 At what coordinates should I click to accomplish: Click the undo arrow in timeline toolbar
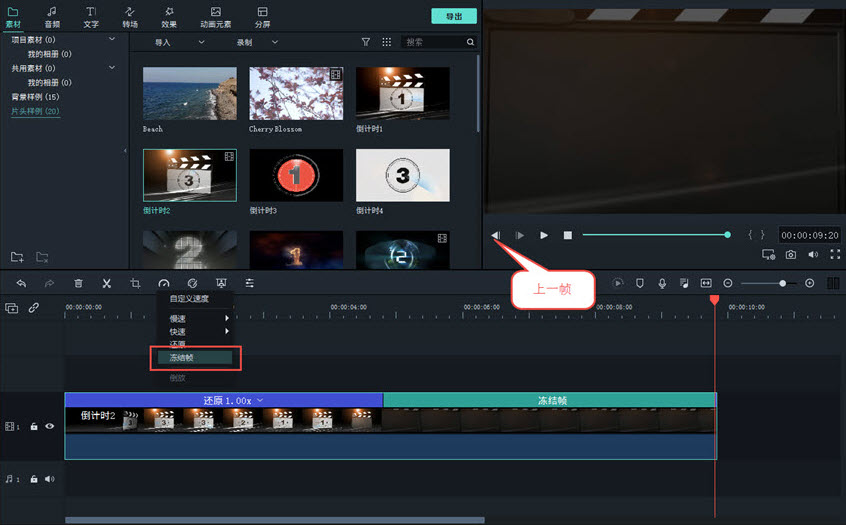21,284
